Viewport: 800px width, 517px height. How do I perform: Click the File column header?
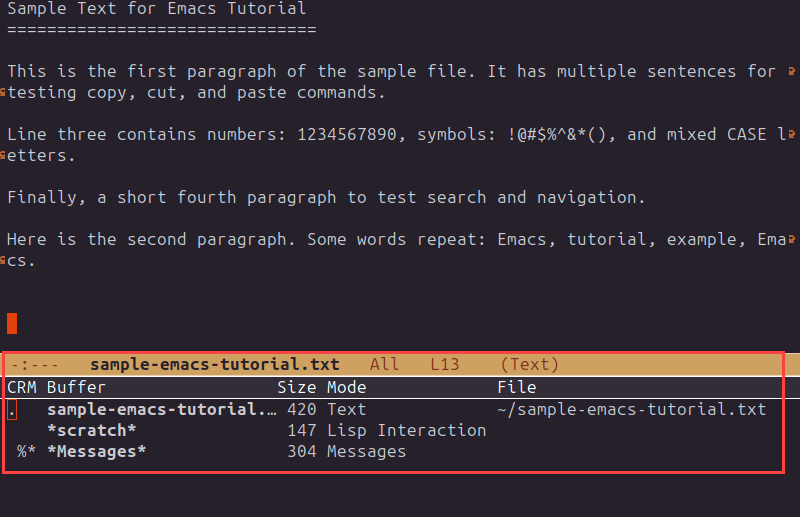click(x=516, y=387)
